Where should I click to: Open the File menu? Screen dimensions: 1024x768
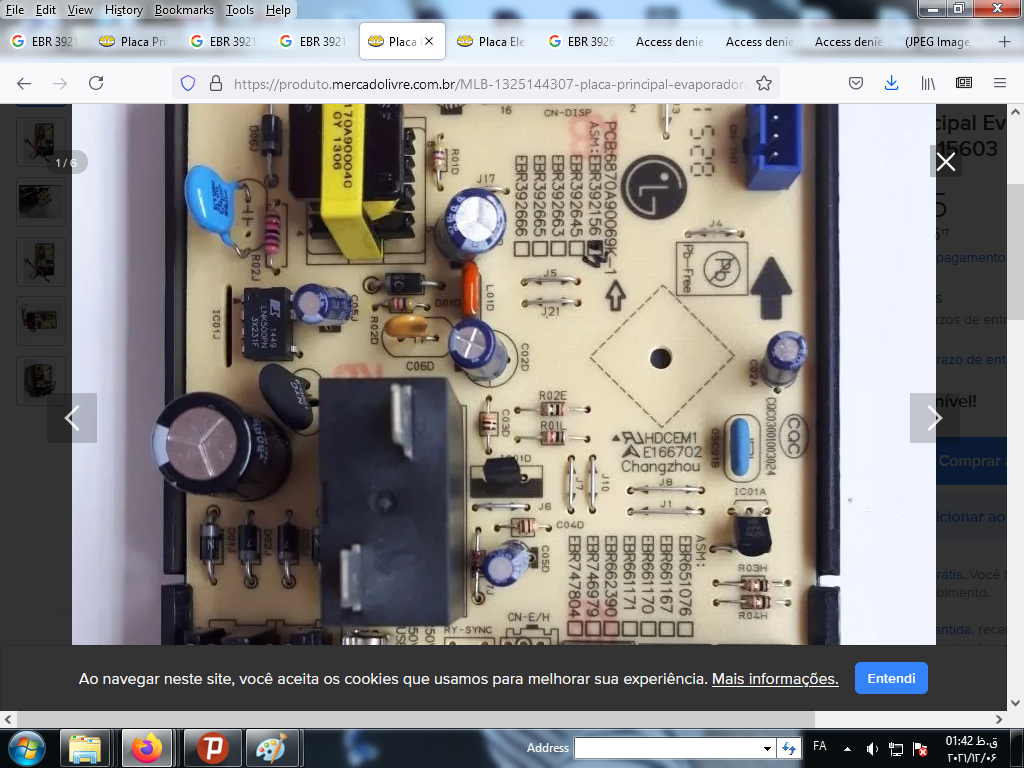(x=14, y=10)
